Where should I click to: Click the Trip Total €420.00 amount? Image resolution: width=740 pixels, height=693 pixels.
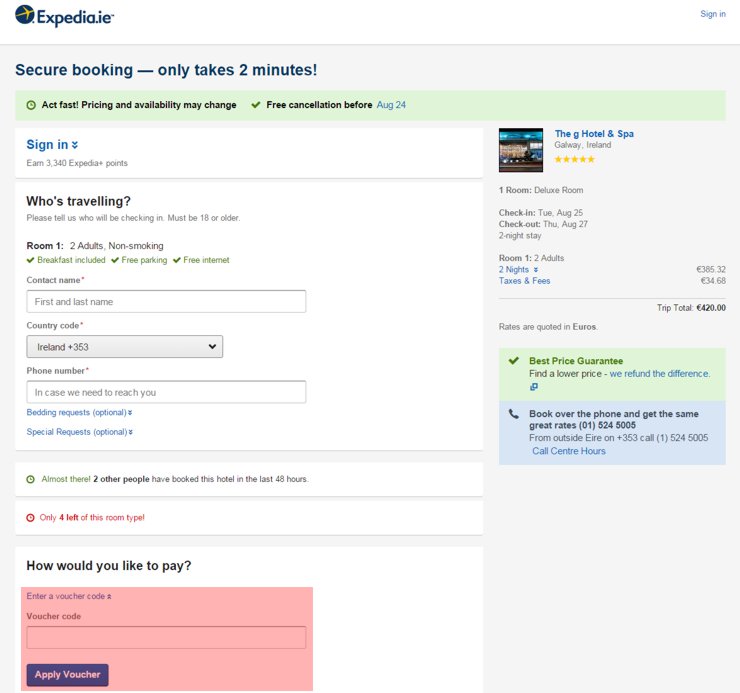pyautogui.click(x=711, y=308)
